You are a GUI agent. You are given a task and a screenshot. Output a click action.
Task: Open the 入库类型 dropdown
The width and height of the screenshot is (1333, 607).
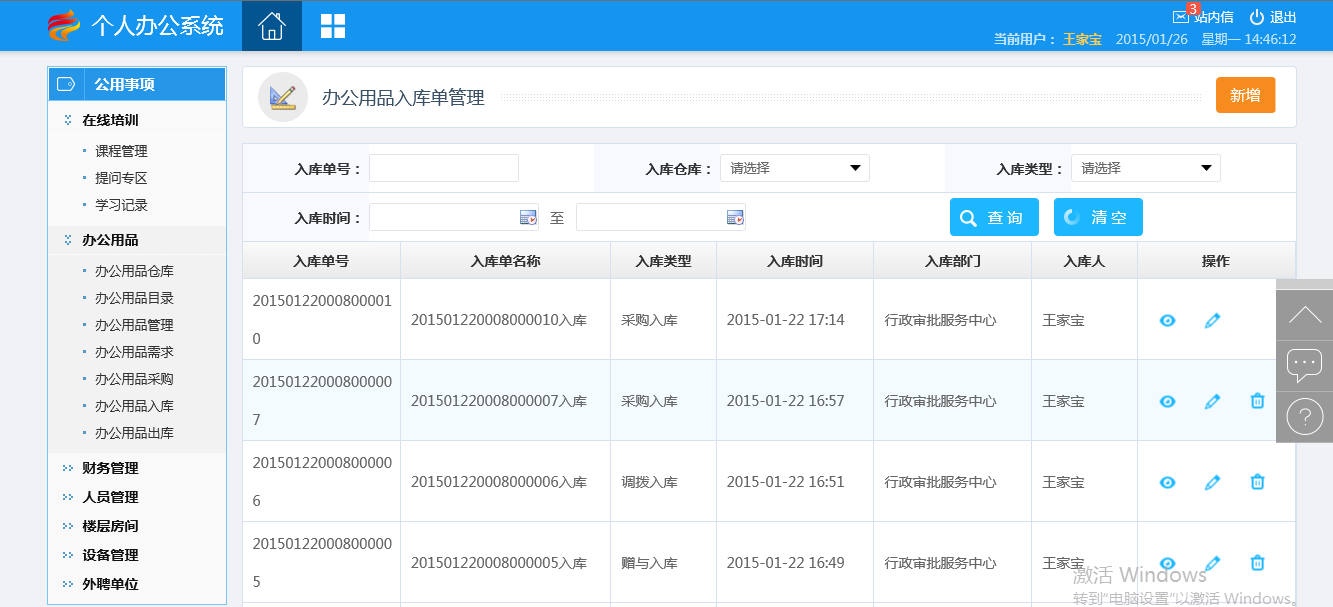click(x=1145, y=168)
